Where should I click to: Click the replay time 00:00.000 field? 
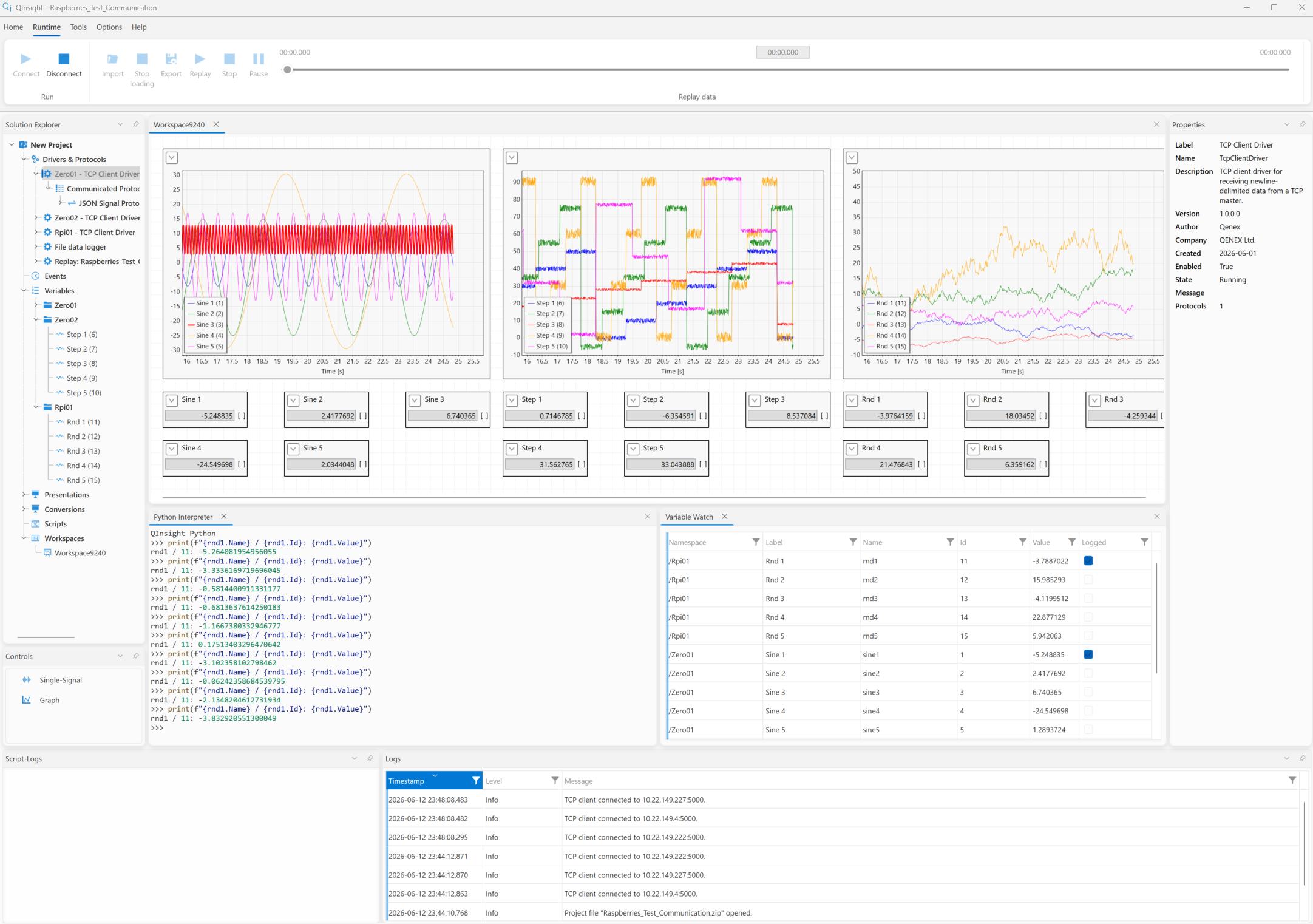pos(783,53)
